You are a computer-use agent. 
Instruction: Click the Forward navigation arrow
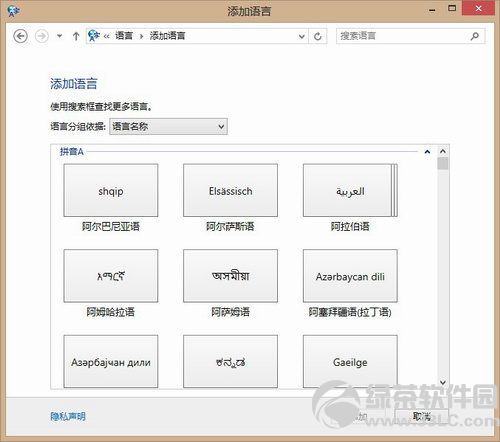42,36
